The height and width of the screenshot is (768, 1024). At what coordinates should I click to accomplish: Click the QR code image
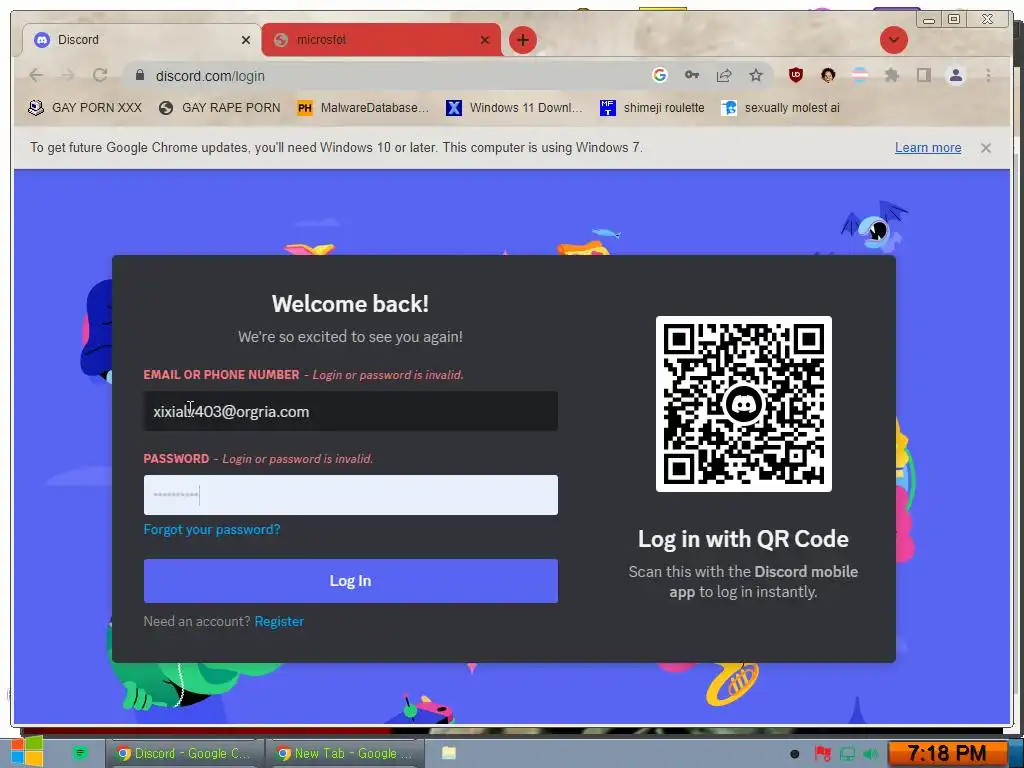[x=743, y=404]
